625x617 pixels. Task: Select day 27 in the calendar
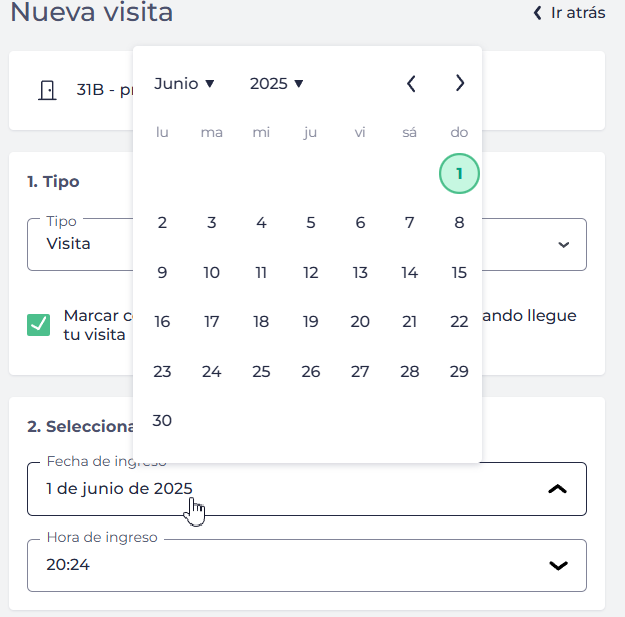click(x=360, y=372)
